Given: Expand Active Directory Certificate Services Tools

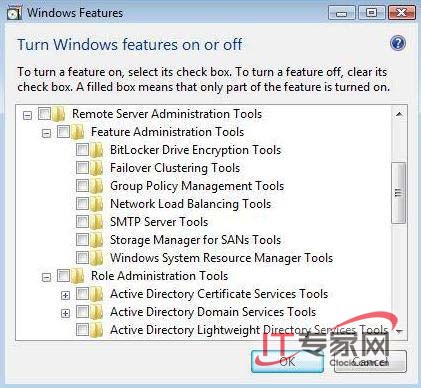Looking at the screenshot, I should coord(65,295).
